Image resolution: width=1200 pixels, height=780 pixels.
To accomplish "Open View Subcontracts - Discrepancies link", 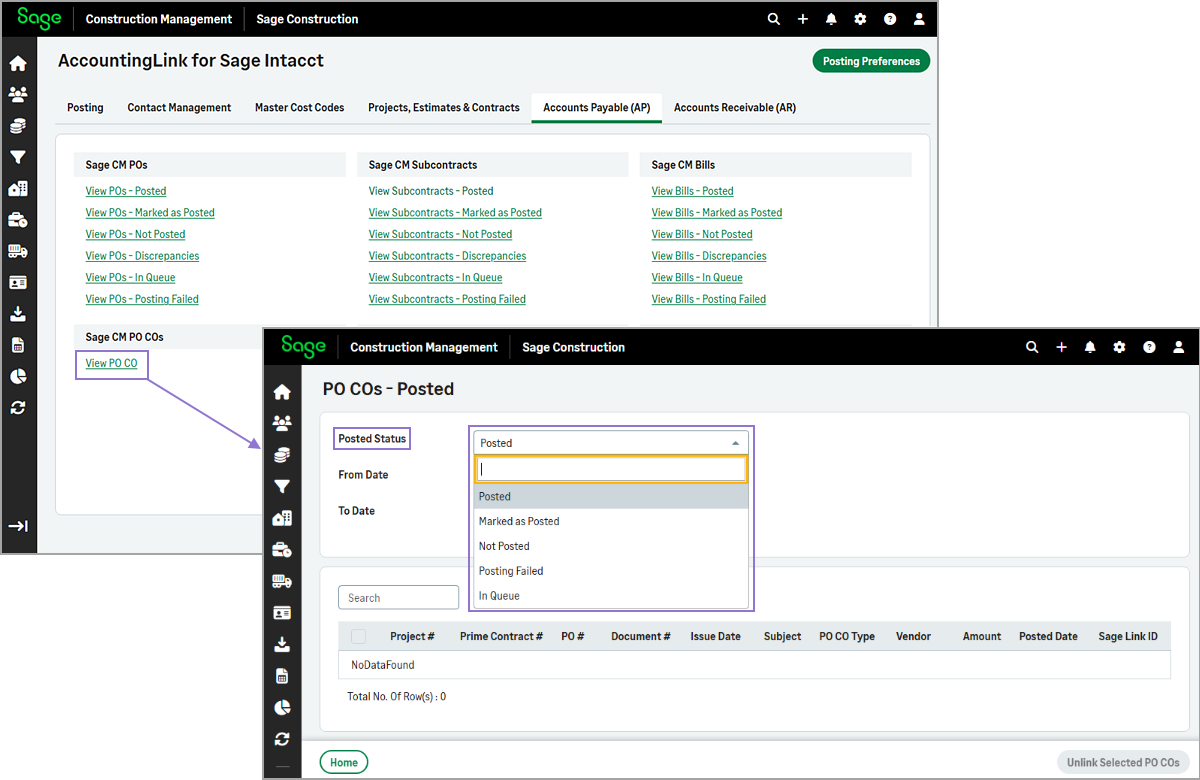I will (447, 256).
